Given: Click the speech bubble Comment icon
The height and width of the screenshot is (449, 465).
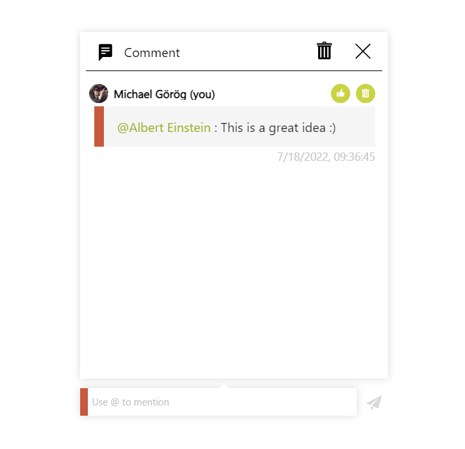Looking at the screenshot, I should point(105,52).
